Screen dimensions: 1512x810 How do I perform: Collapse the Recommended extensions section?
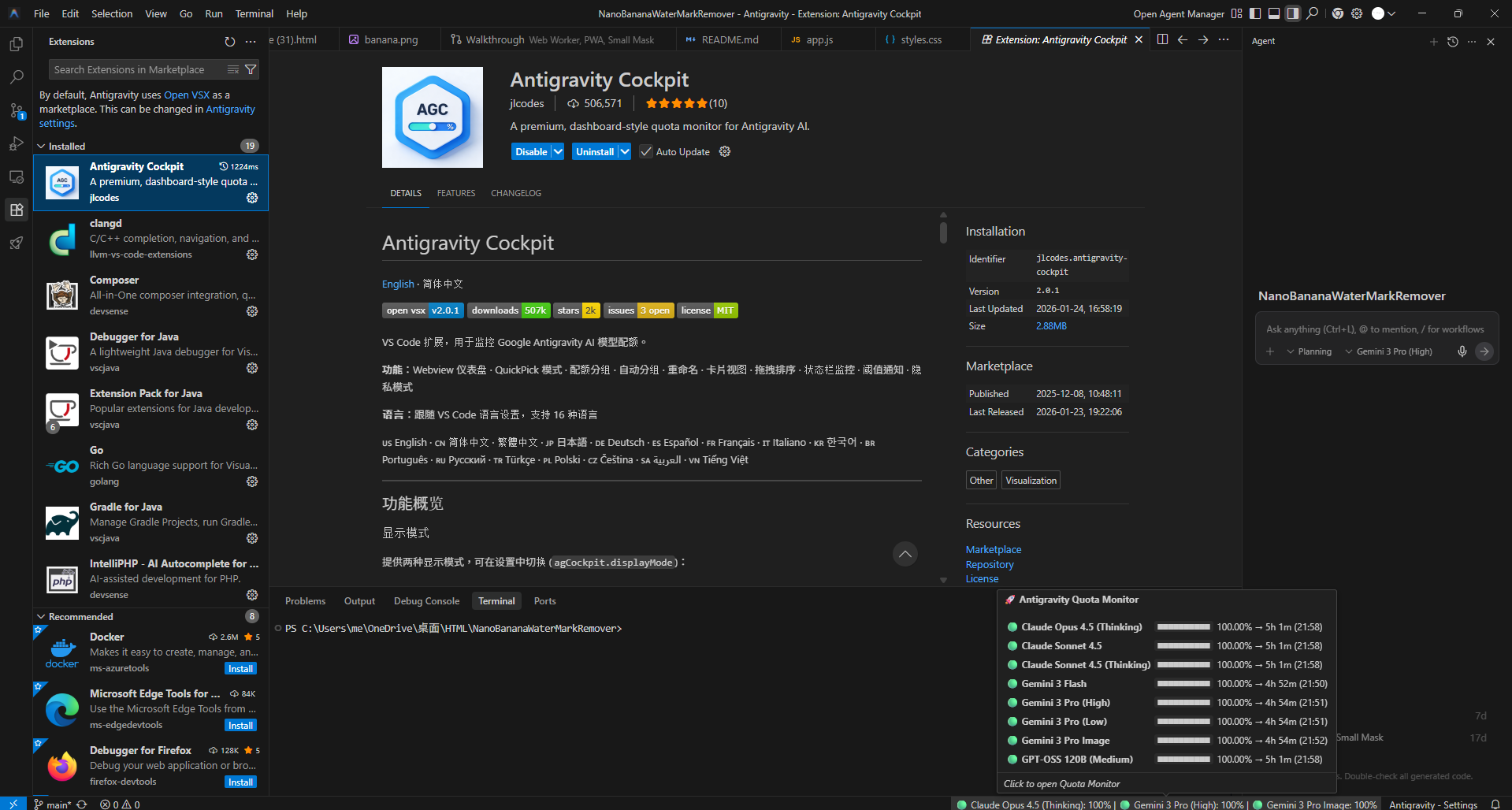42,616
